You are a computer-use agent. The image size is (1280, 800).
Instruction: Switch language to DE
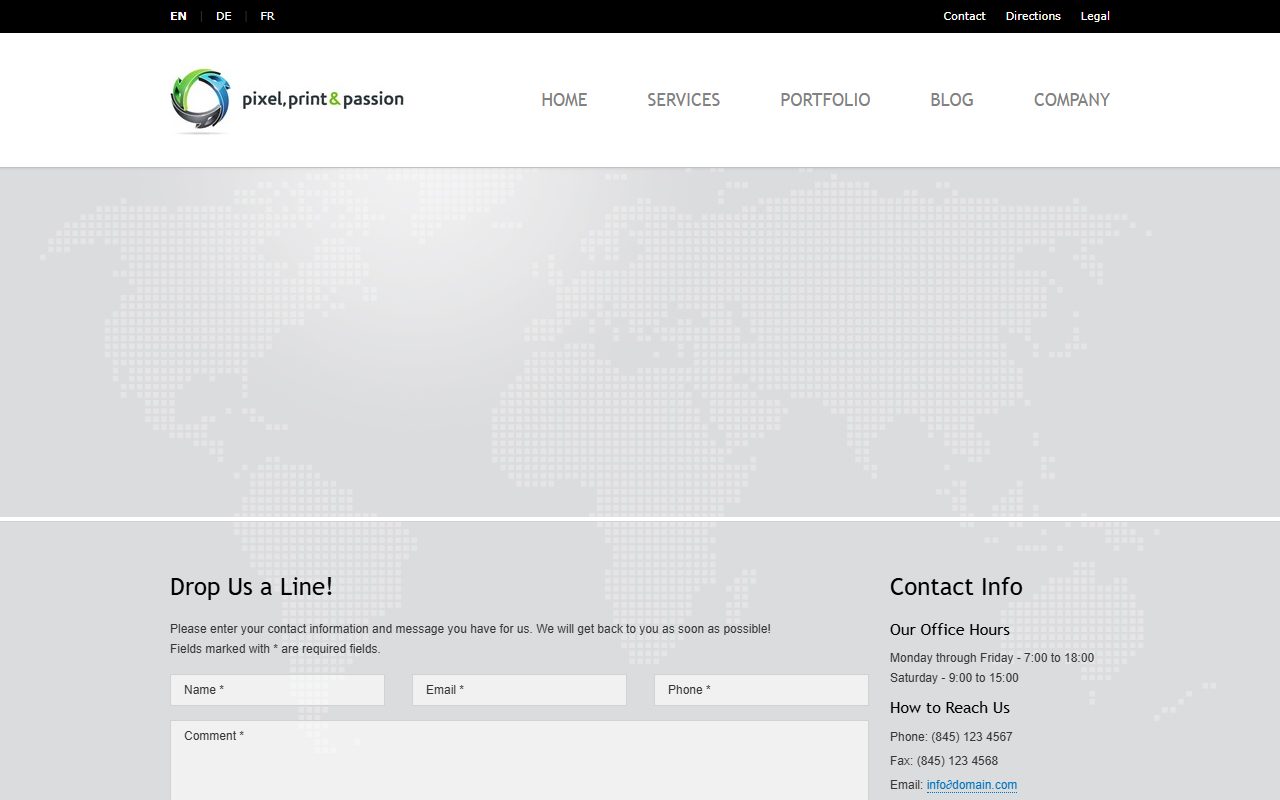pos(224,16)
